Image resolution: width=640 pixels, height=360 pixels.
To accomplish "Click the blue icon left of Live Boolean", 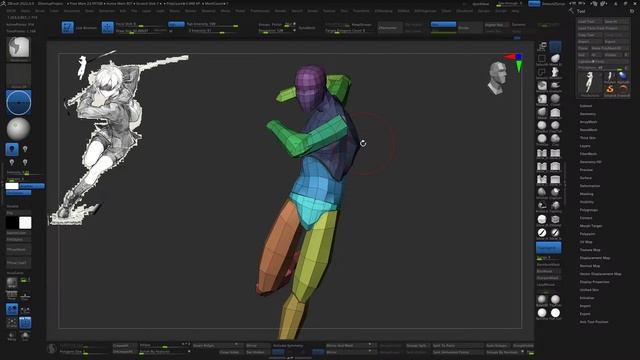I will click(67, 27).
